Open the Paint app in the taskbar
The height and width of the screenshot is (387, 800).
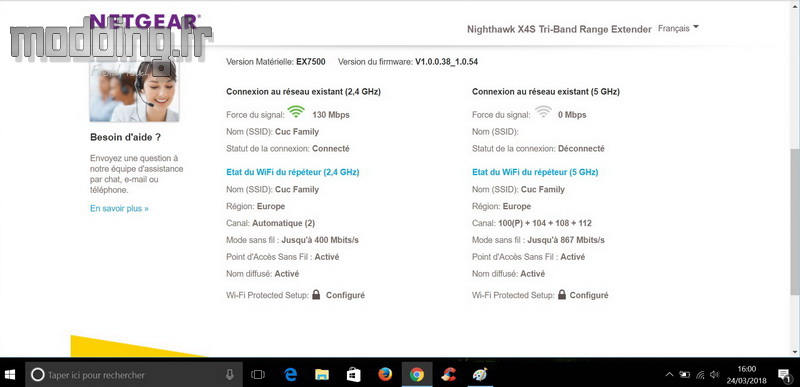[480, 375]
